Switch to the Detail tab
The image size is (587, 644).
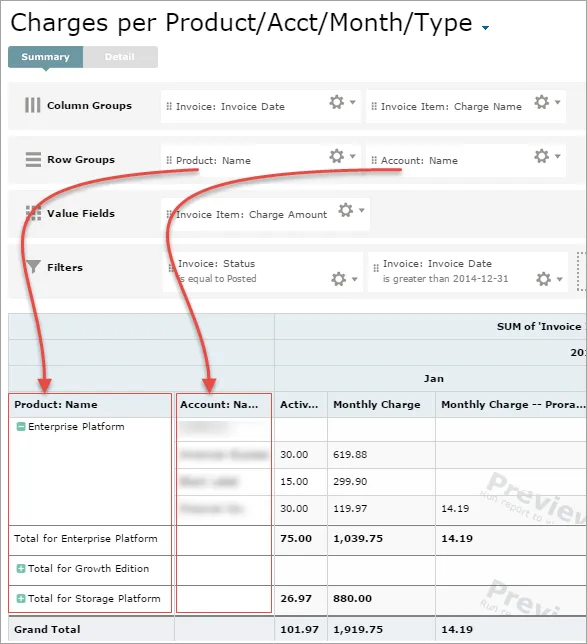click(x=120, y=57)
